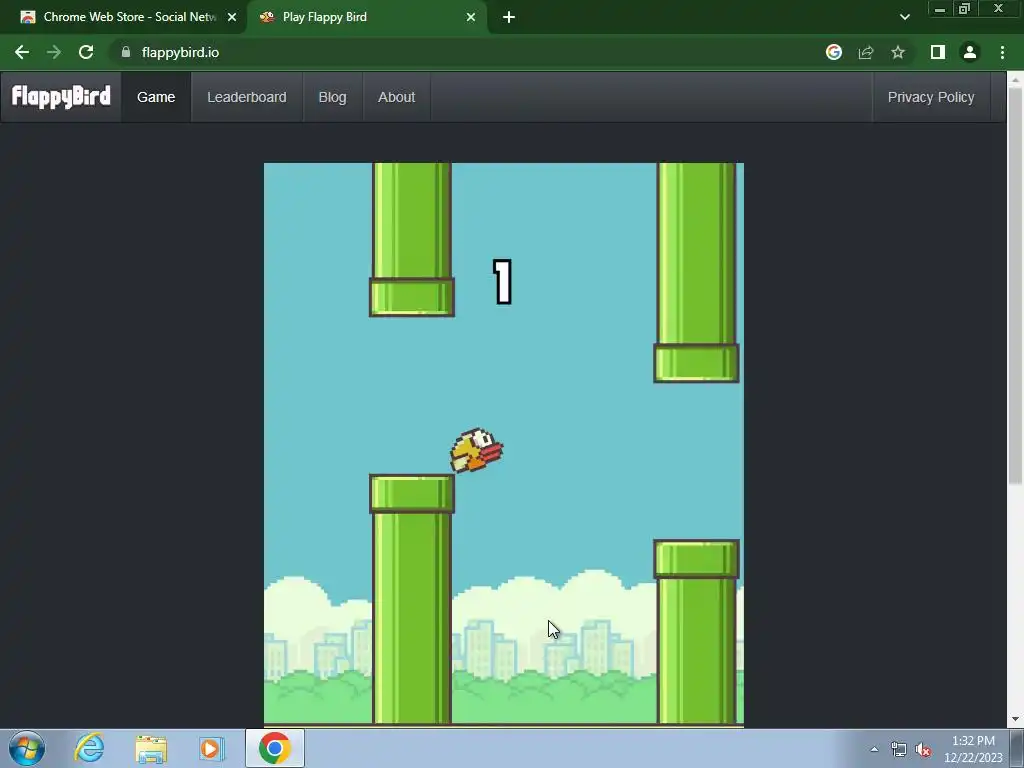
Task: Click the share page icon
Action: point(866,52)
